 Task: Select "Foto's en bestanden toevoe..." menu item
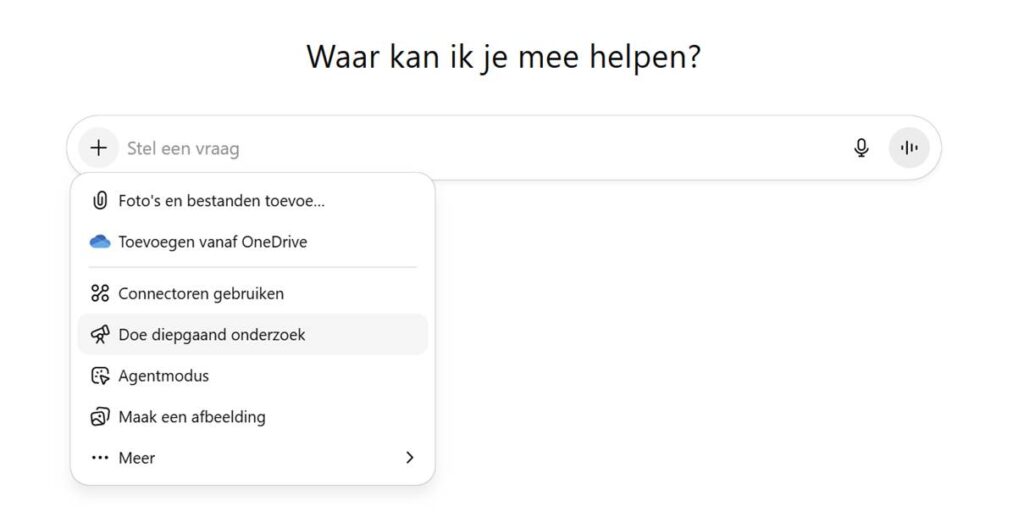point(221,200)
